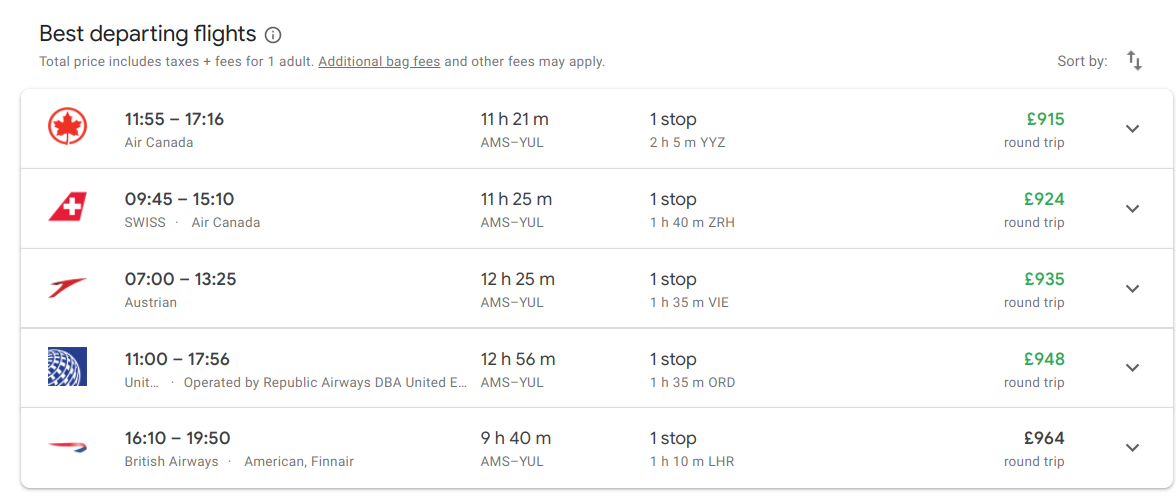The height and width of the screenshot is (502, 1176).
Task: Open the info icon beside Best departing flights
Action: pos(273,35)
